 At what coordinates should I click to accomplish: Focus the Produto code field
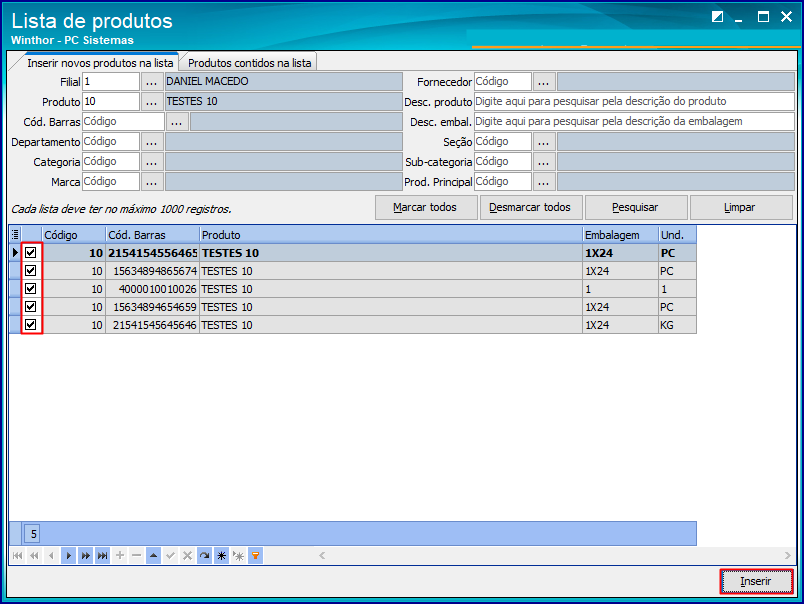111,102
